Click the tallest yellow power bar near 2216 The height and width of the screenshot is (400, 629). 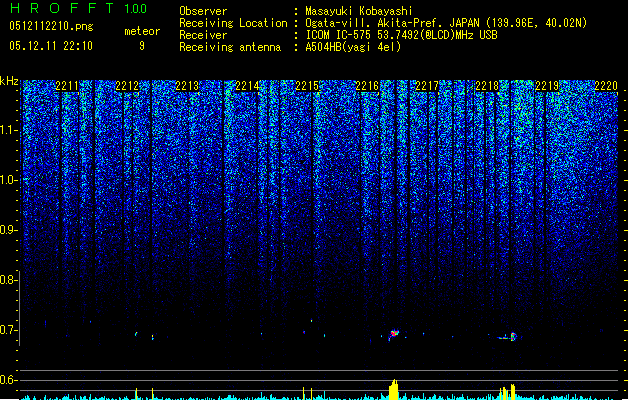pyautogui.click(x=394, y=389)
